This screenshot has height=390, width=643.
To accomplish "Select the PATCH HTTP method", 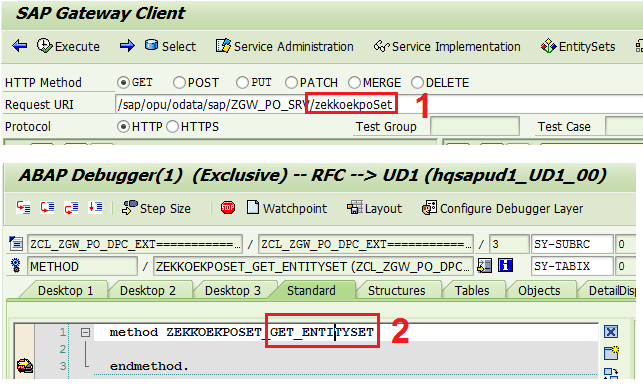I will click(x=291, y=82).
